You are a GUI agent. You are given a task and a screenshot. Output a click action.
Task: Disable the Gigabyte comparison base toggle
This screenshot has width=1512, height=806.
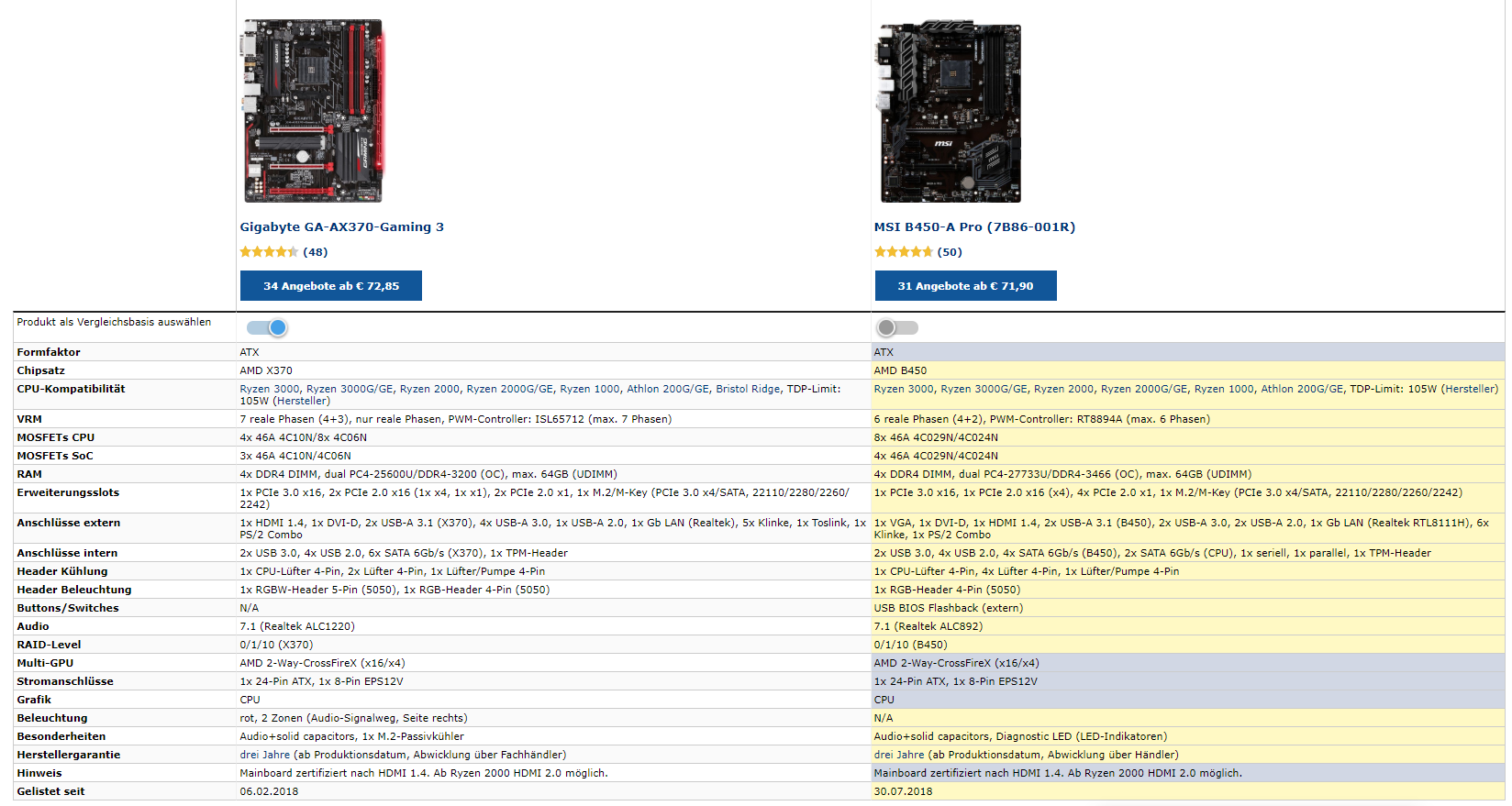pyautogui.click(x=267, y=327)
